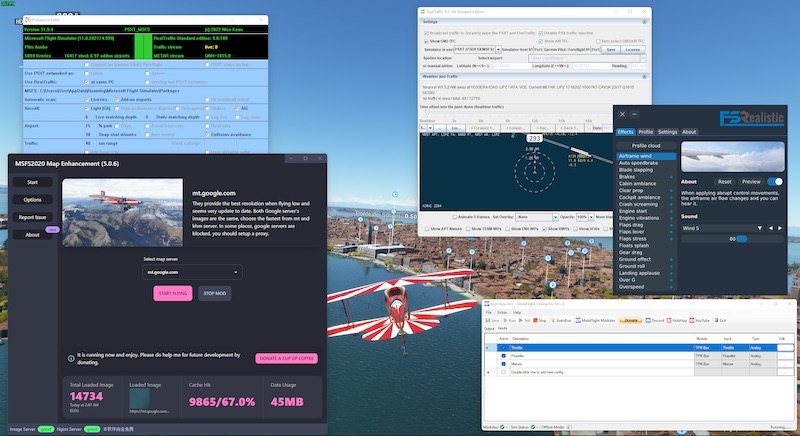
Task: Open HubHop in MobiFlight toolbar
Action: 677,320
